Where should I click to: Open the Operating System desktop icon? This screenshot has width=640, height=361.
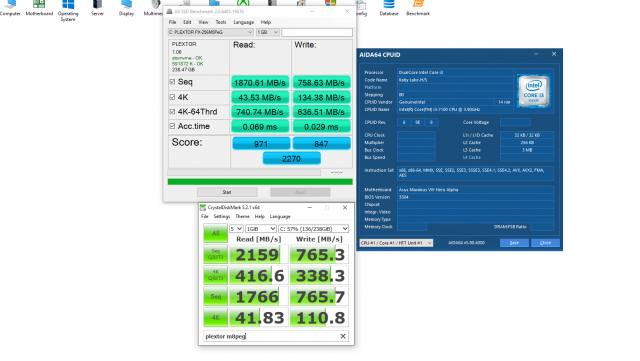pyautogui.click(x=68, y=11)
